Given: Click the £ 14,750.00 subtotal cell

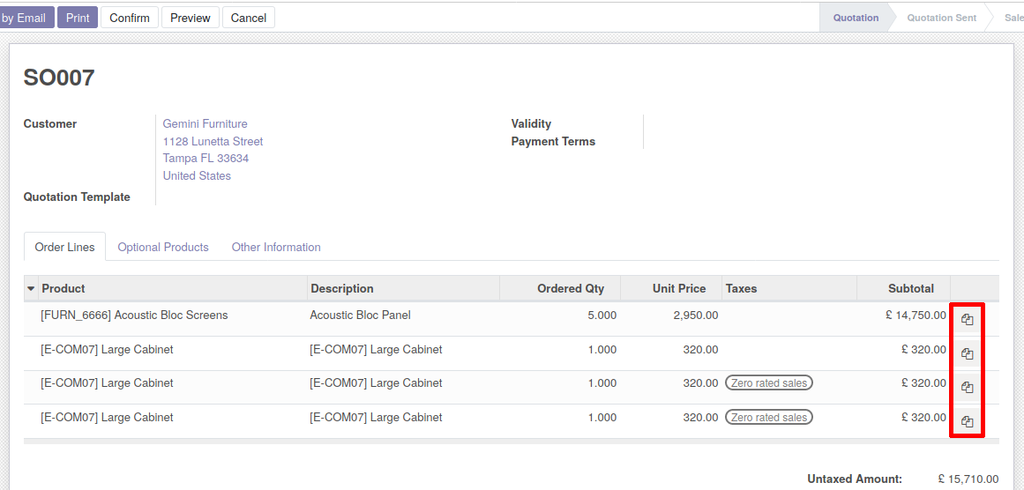Looking at the screenshot, I should pos(916,315).
